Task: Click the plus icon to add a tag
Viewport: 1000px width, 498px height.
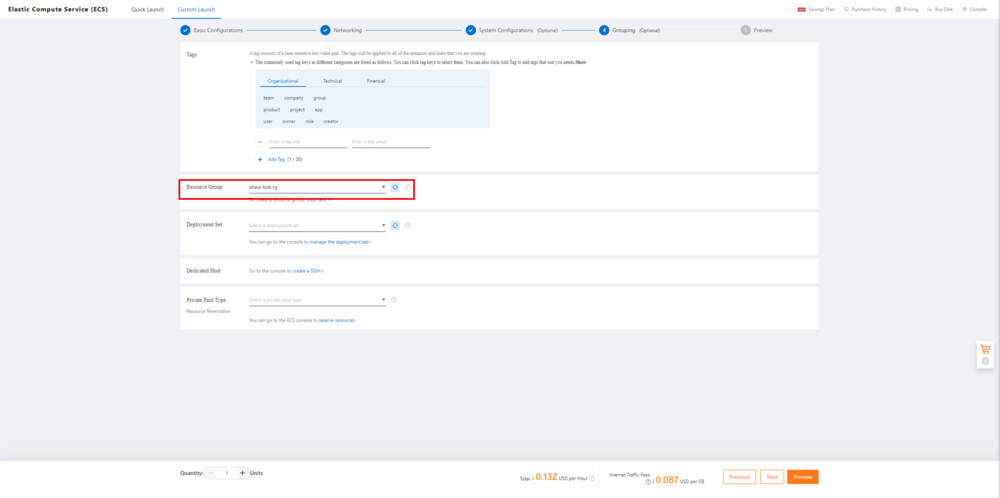Action: coord(260,159)
